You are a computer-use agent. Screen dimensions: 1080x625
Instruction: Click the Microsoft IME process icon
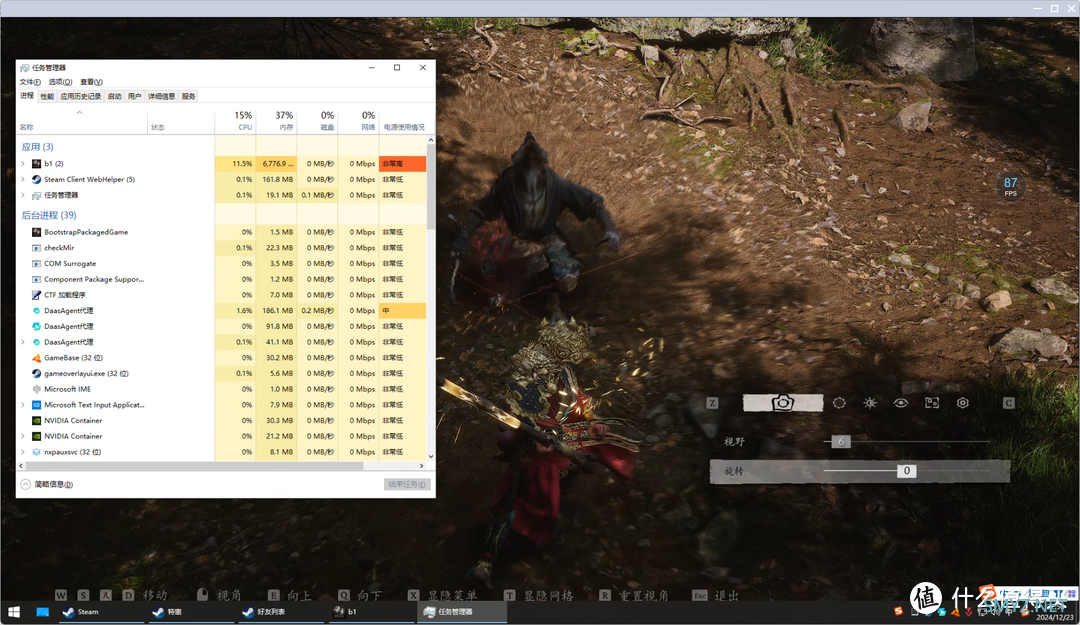coord(37,389)
